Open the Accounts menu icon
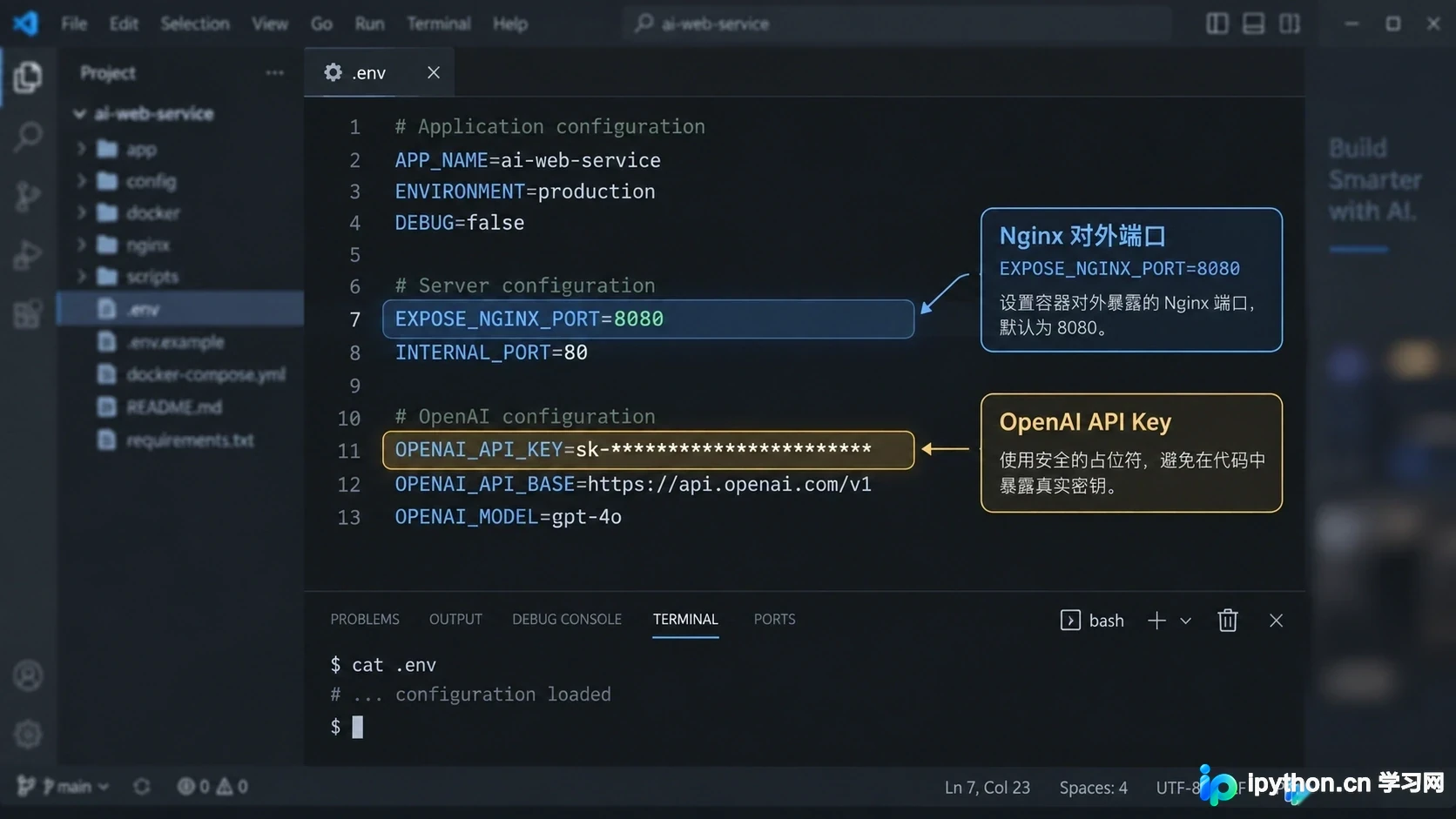This screenshot has height=819, width=1456. 28,675
